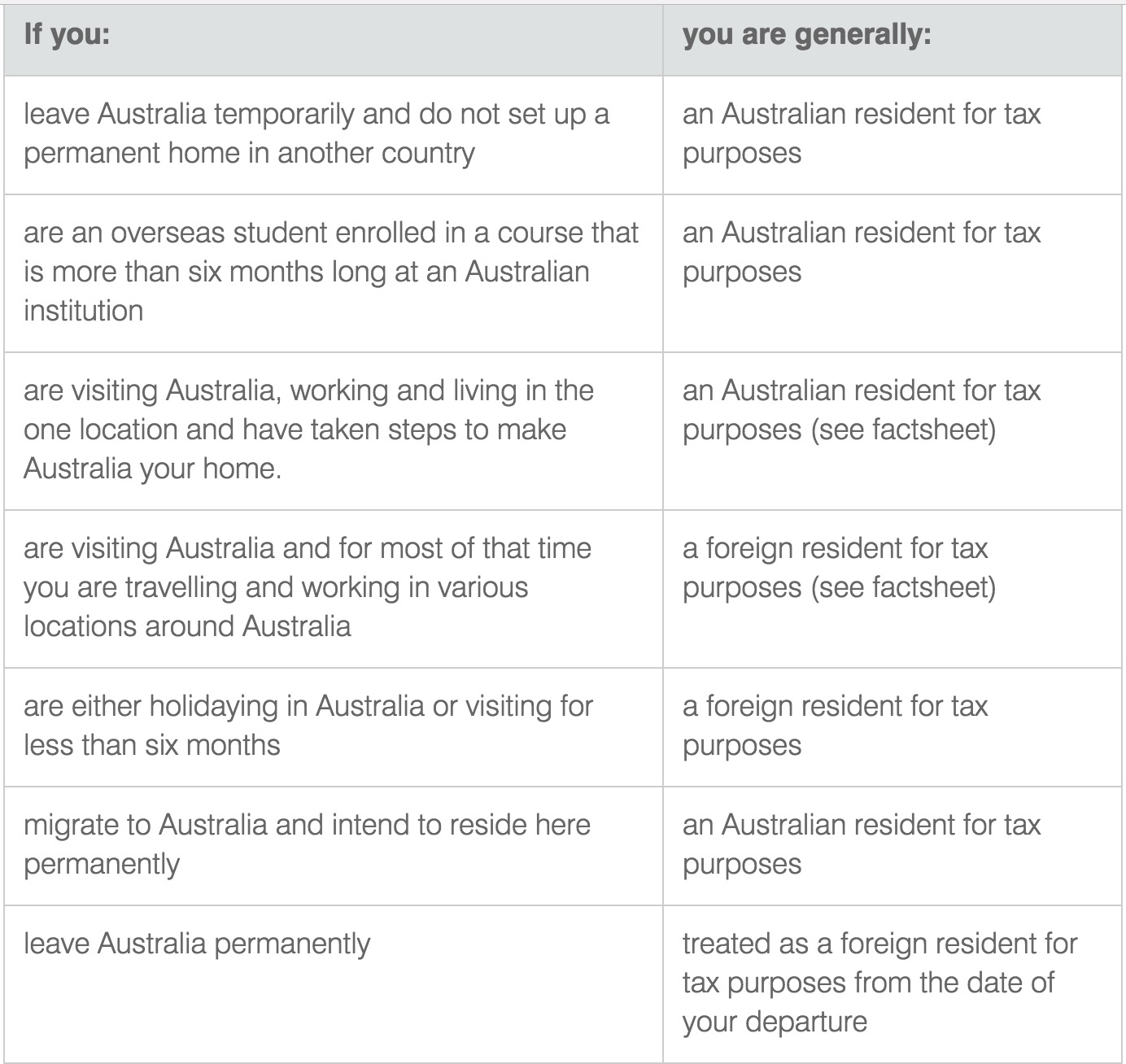Click the overseas student row's resident result cell
Image resolution: width=1126 pixels, height=1064 pixels.
tap(893, 273)
